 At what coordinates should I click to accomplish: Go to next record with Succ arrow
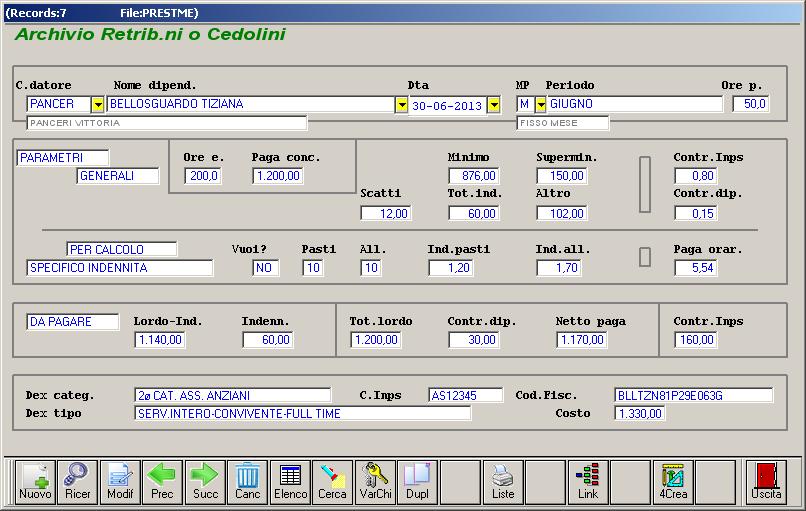coord(205,482)
